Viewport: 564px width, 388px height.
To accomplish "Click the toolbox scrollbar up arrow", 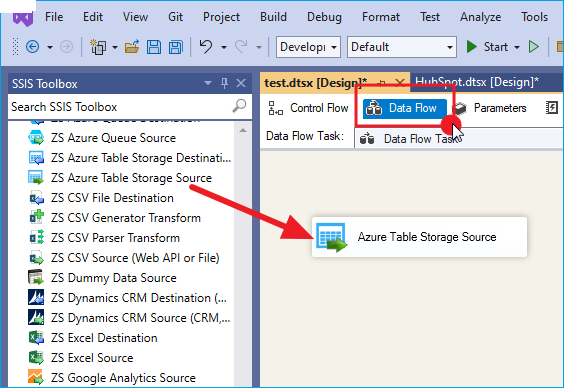I will (243, 131).
